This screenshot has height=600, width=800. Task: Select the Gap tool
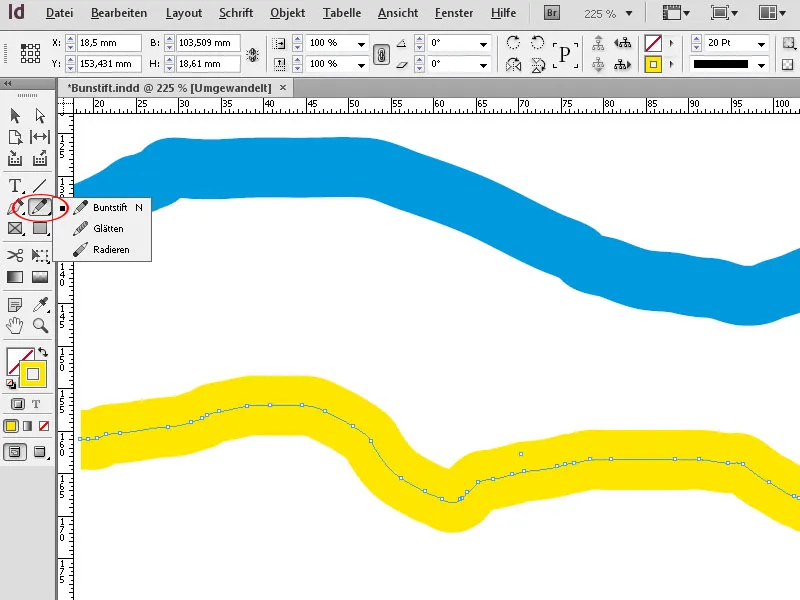(40, 137)
